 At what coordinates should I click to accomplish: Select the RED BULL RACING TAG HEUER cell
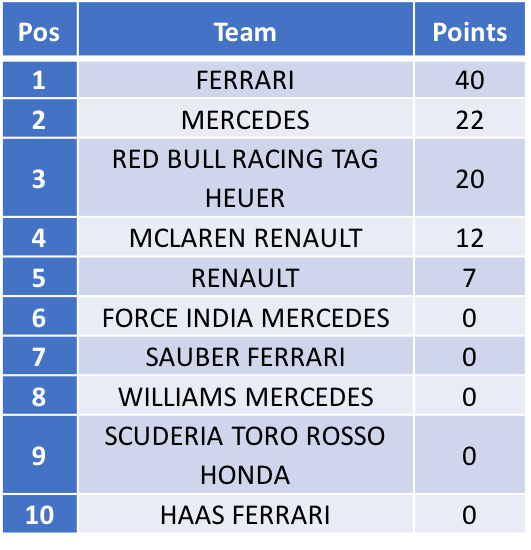click(x=246, y=177)
